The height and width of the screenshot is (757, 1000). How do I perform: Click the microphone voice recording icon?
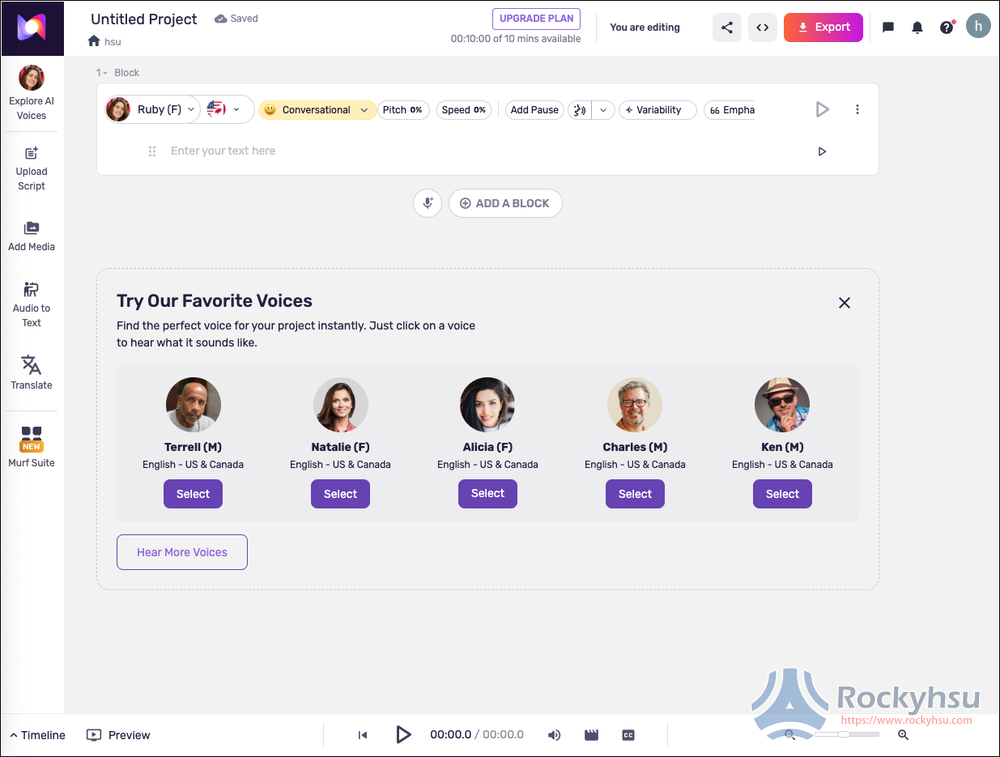coord(427,203)
